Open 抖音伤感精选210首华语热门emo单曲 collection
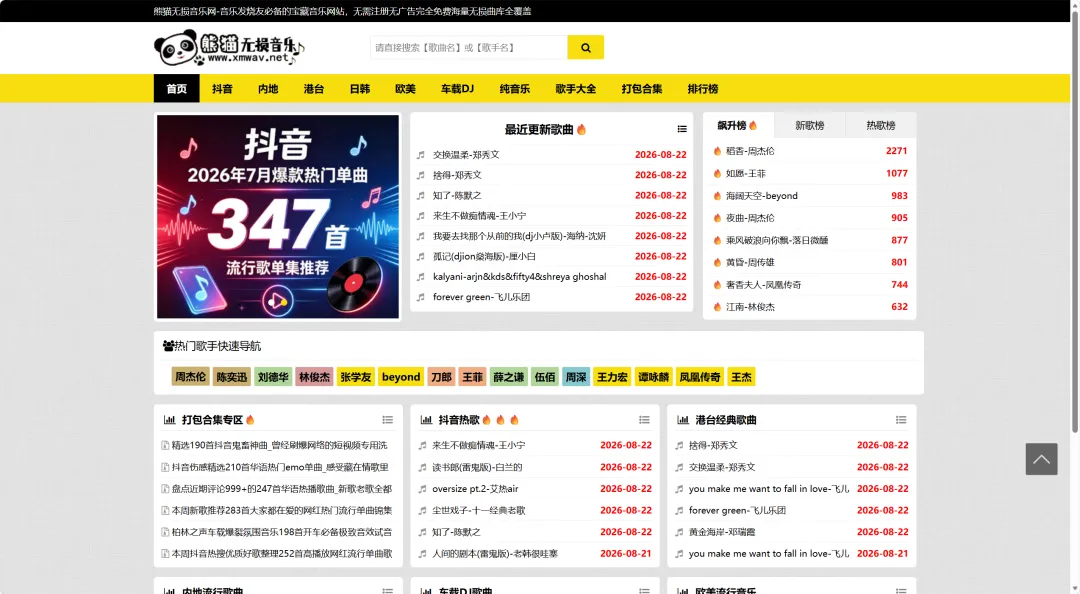This screenshot has height=594, width=1080. [x=280, y=467]
